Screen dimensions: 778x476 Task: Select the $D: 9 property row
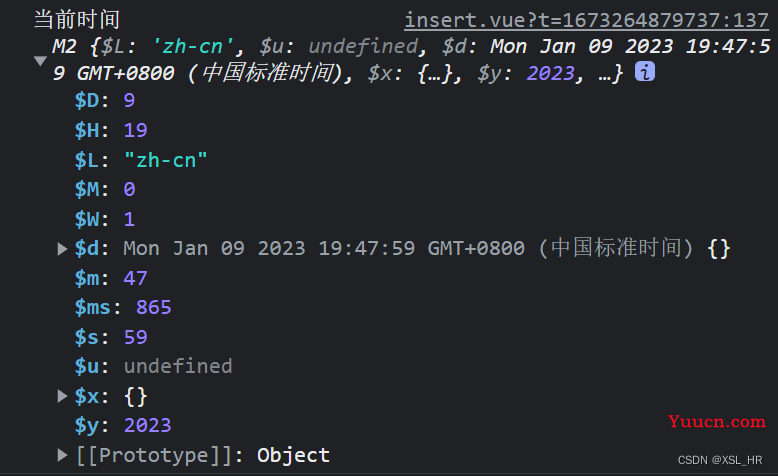click(105, 100)
